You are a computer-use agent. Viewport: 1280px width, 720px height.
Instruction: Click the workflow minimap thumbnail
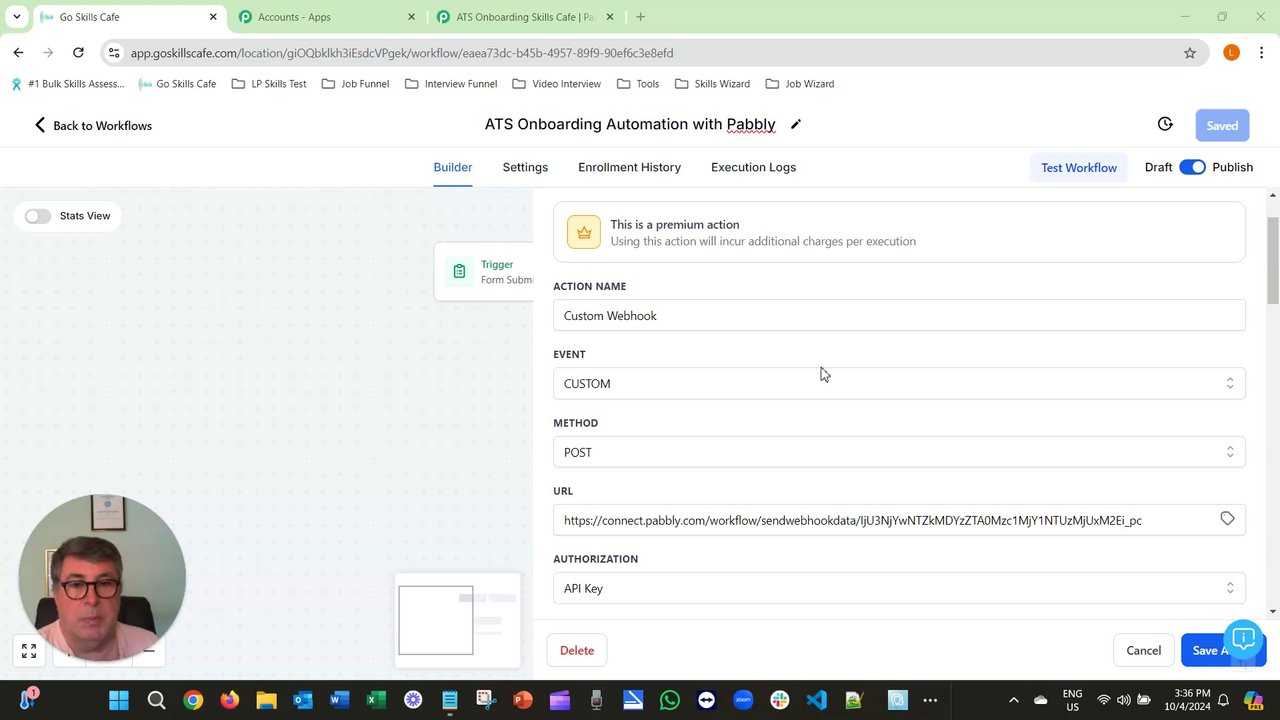(x=458, y=620)
